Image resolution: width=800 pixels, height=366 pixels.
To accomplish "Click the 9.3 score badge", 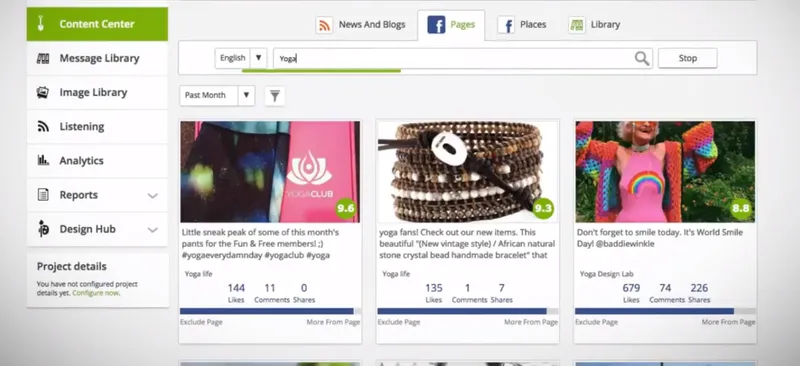I will tap(543, 208).
